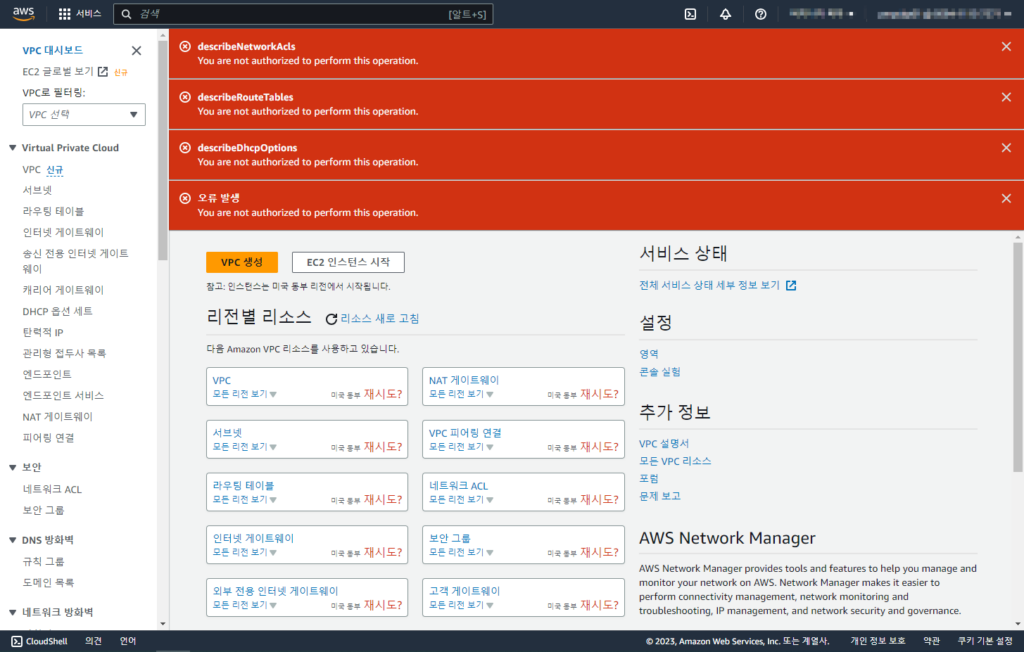Open 전체 서비스 상태 세부 정보 보기 link
The image size is (1024, 652).
[709, 285]
